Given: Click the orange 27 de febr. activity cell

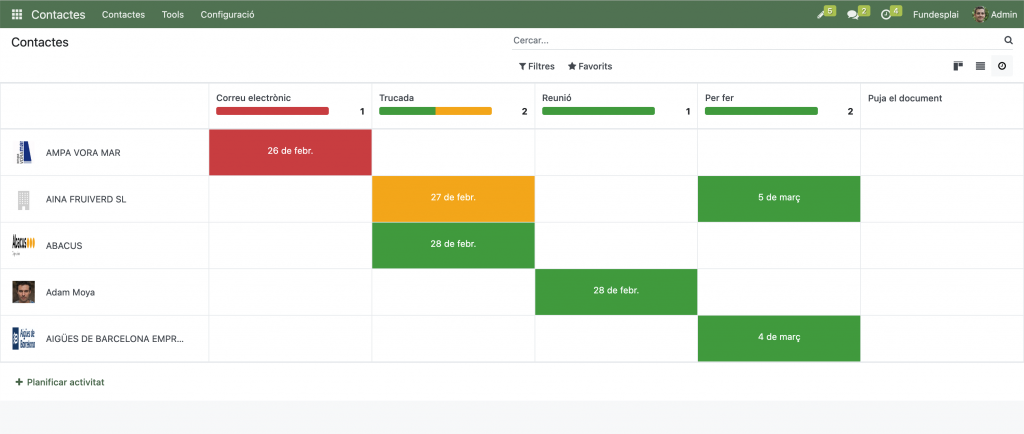Looking at the screenshot, I should (x=453, y=198).
